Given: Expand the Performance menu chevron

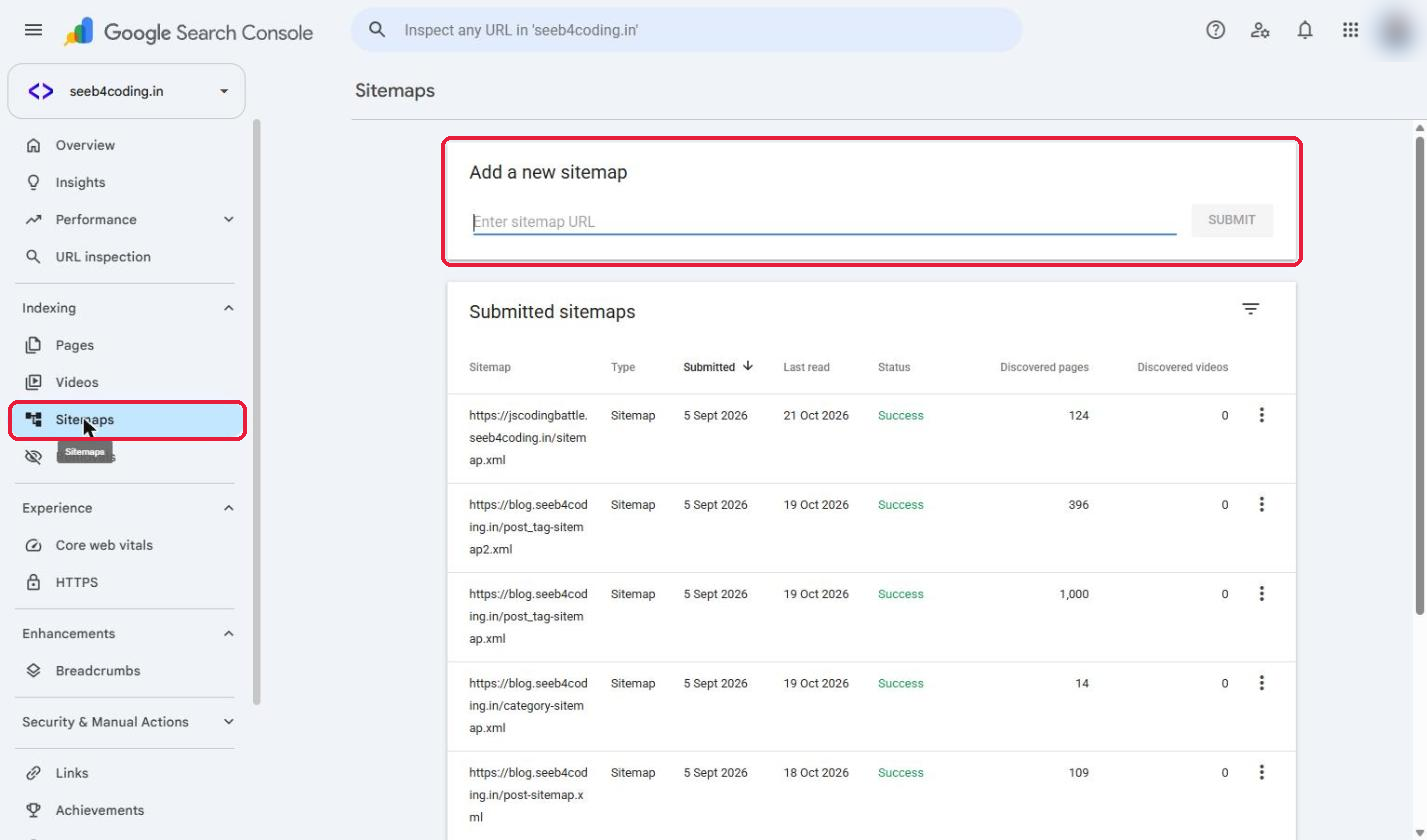Looking at the screenshot, I should (228, 220).
